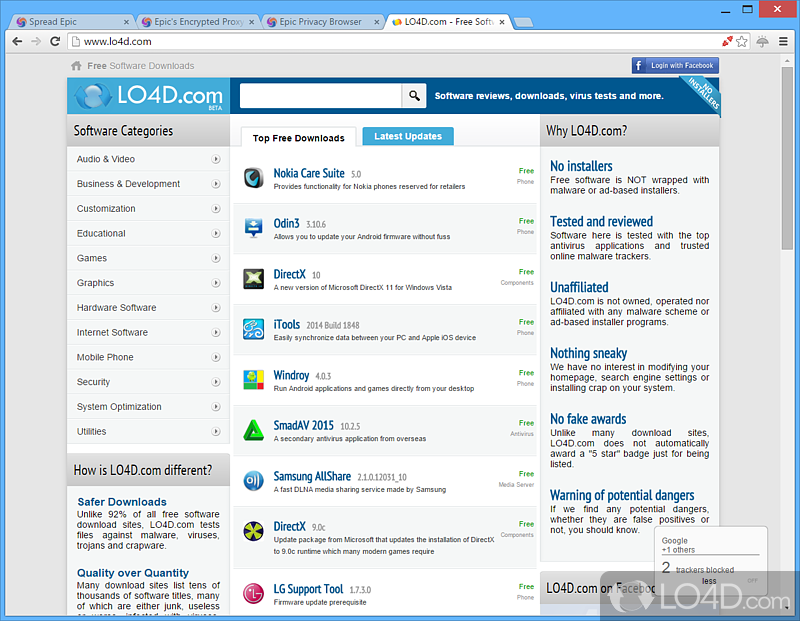Click the LO4D website search input field
800x621 pixels.
[x=320, y=96]
